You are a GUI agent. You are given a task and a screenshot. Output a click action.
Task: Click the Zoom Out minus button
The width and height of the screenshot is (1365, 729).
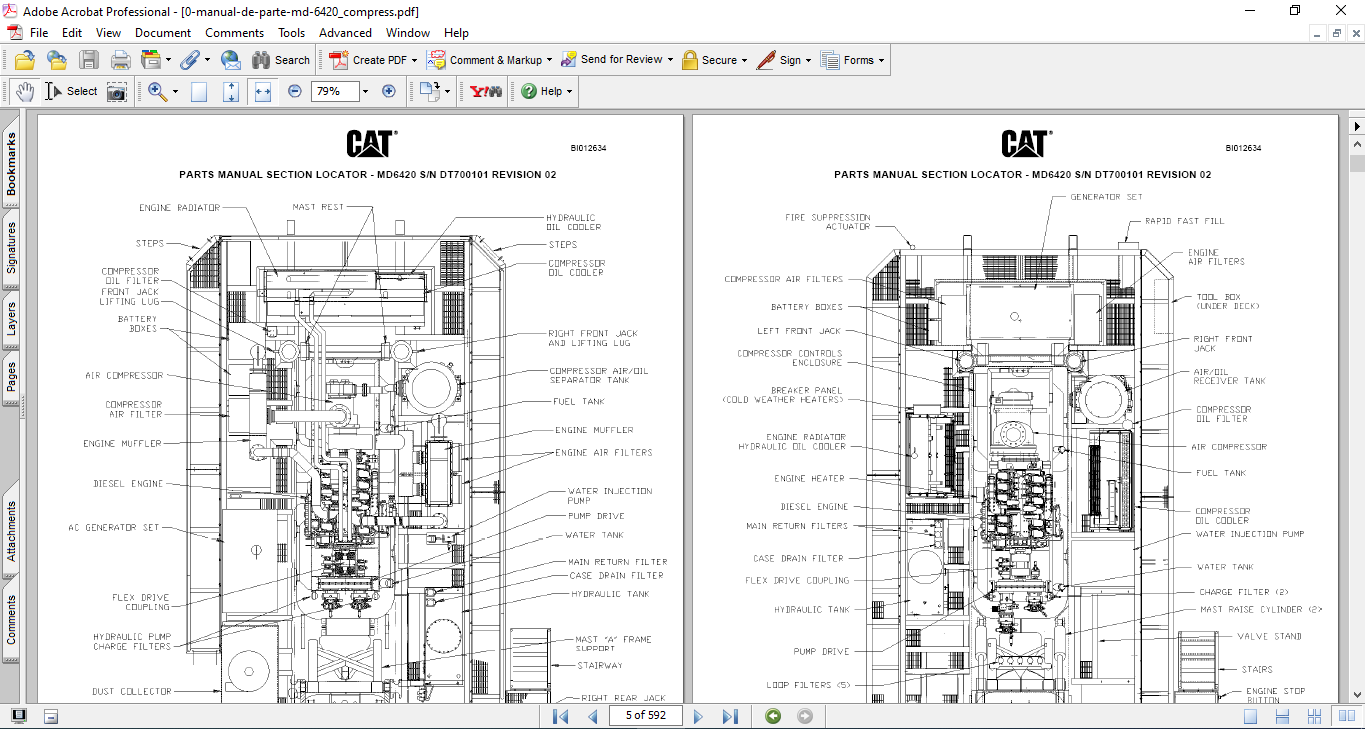tap(295, 91)
